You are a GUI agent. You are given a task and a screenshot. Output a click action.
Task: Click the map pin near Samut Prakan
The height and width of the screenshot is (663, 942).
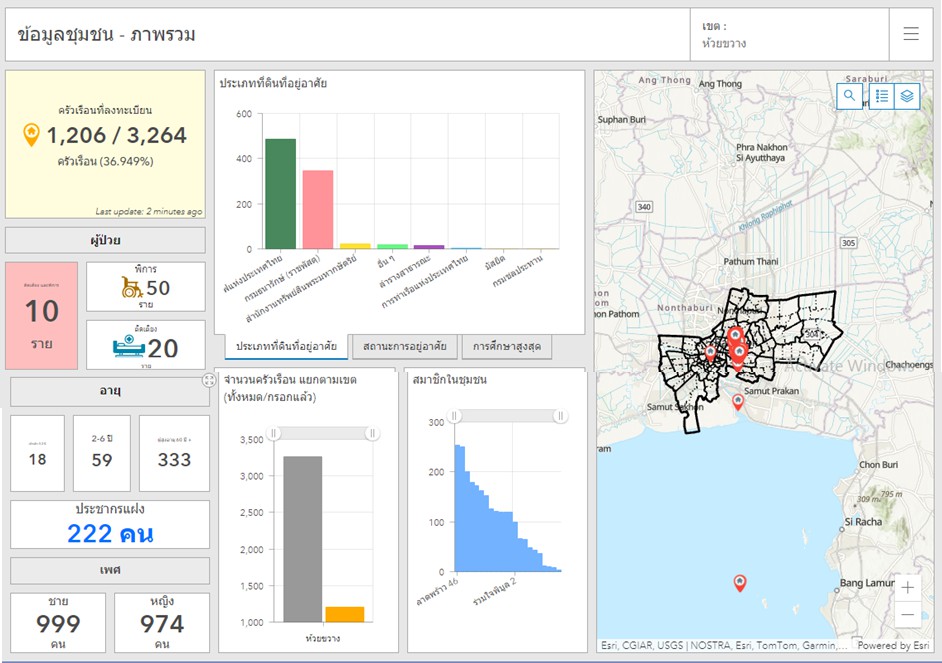click(x=738, y=402)
